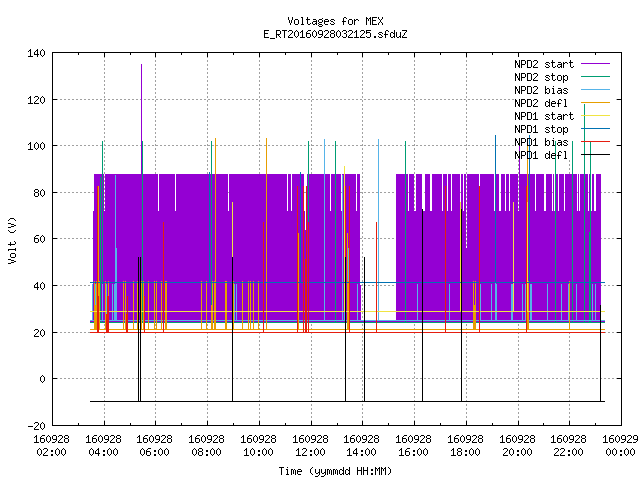The width and height of the screenshot is (640, 480).
Task: Click the yellow NPD1 start legend line
Action: tap(596, 116)
